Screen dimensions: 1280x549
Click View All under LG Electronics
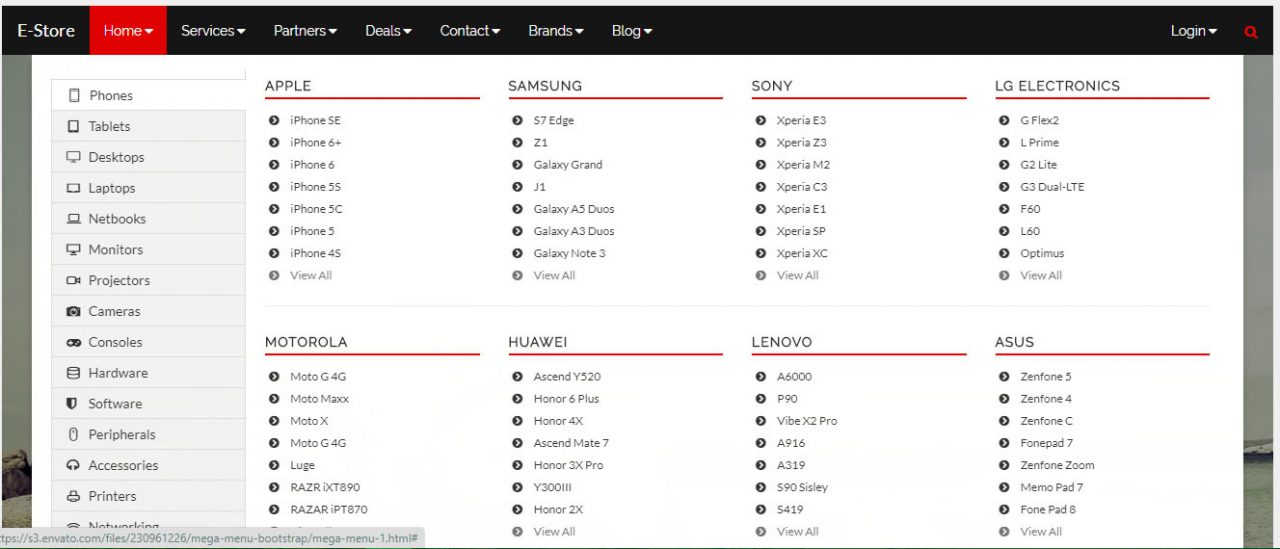pyautogui.click(x=1041, y=275)
